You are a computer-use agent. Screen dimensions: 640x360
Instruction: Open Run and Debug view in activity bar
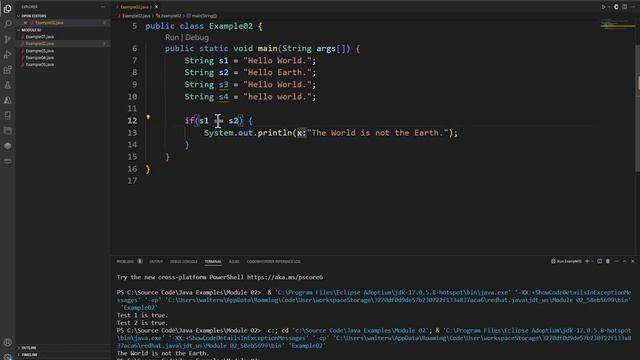(x=7, y=55)
